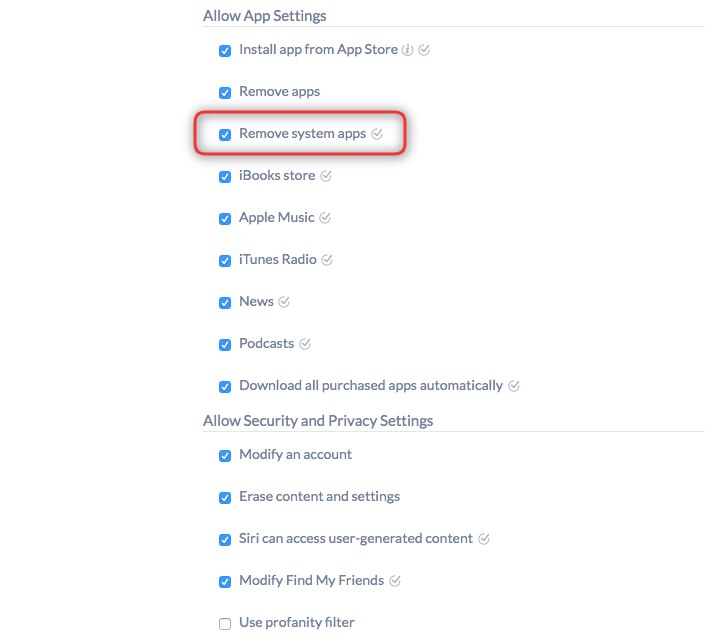
Task: Uncheck the Install app from App Store checkbox
Action: [225, 51]
